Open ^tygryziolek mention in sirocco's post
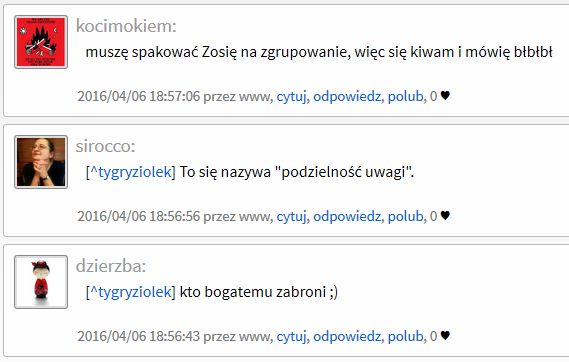The image size is (569, 362). 131,172
